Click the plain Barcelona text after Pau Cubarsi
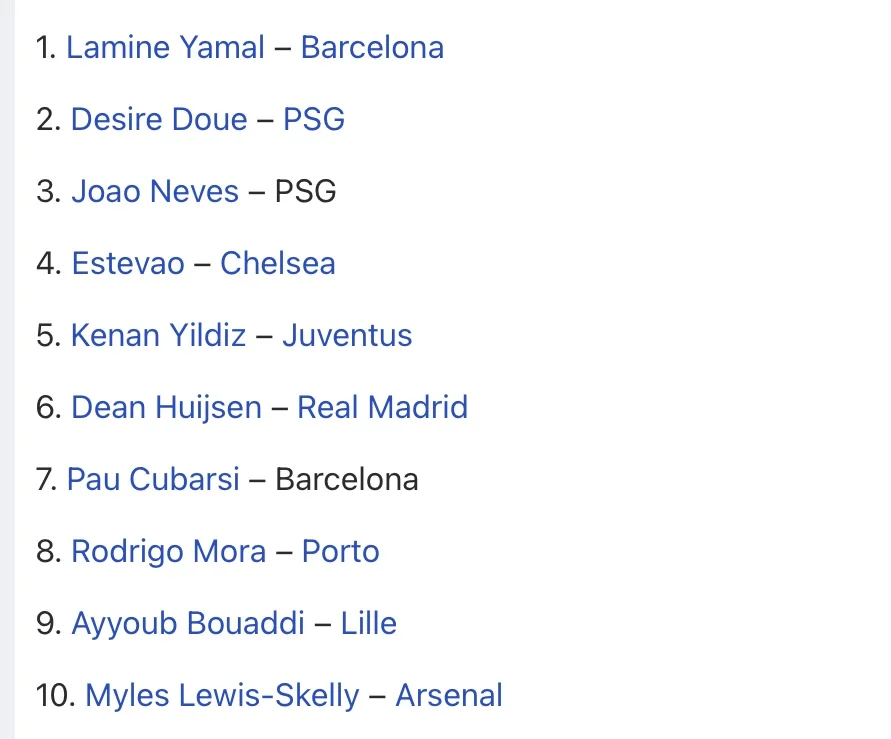Image resolution: width=891 pixels, height=739 pixels. point(346,480)
